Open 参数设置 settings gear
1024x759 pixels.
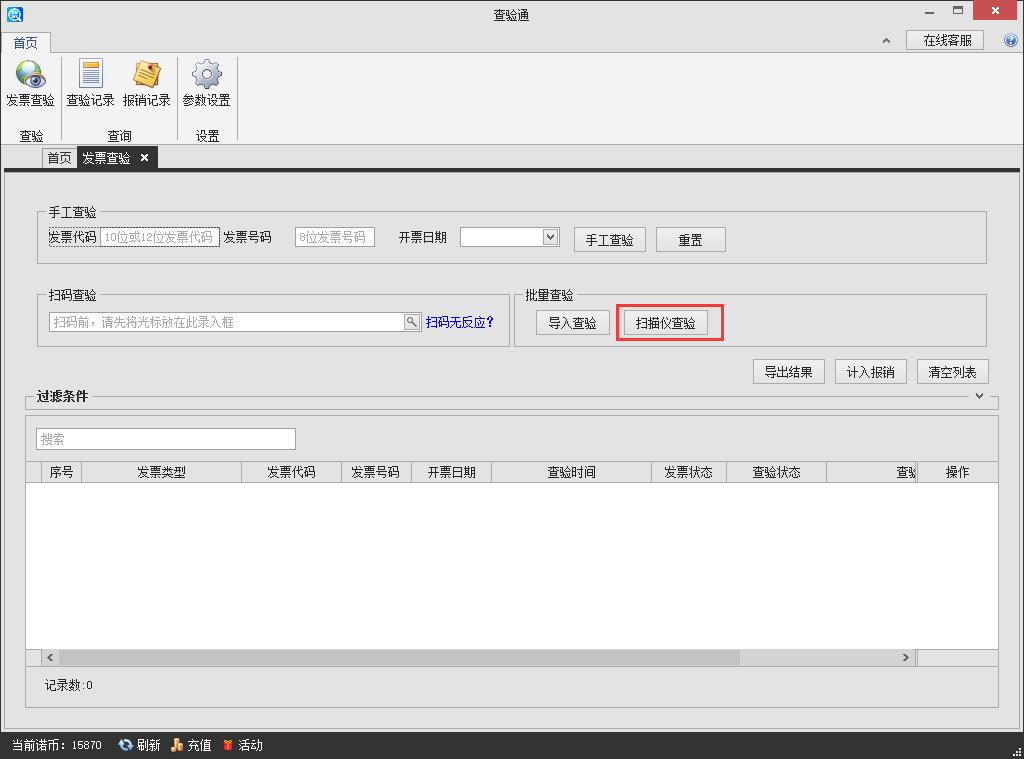(x=206, y=85)
